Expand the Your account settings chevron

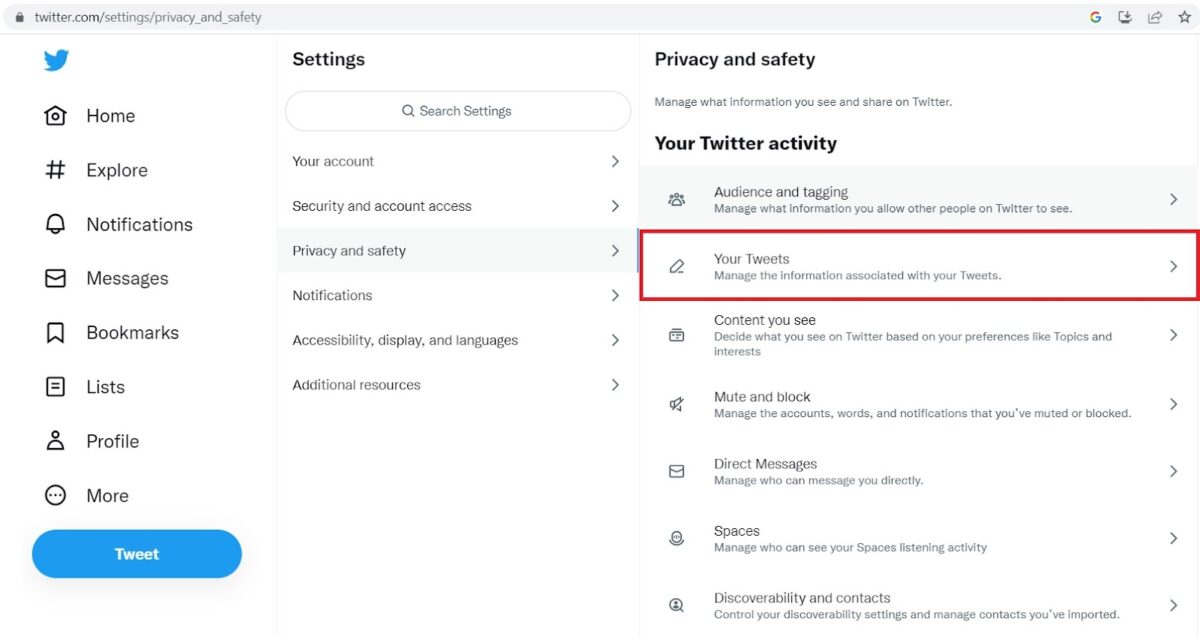tap(615, 161)
